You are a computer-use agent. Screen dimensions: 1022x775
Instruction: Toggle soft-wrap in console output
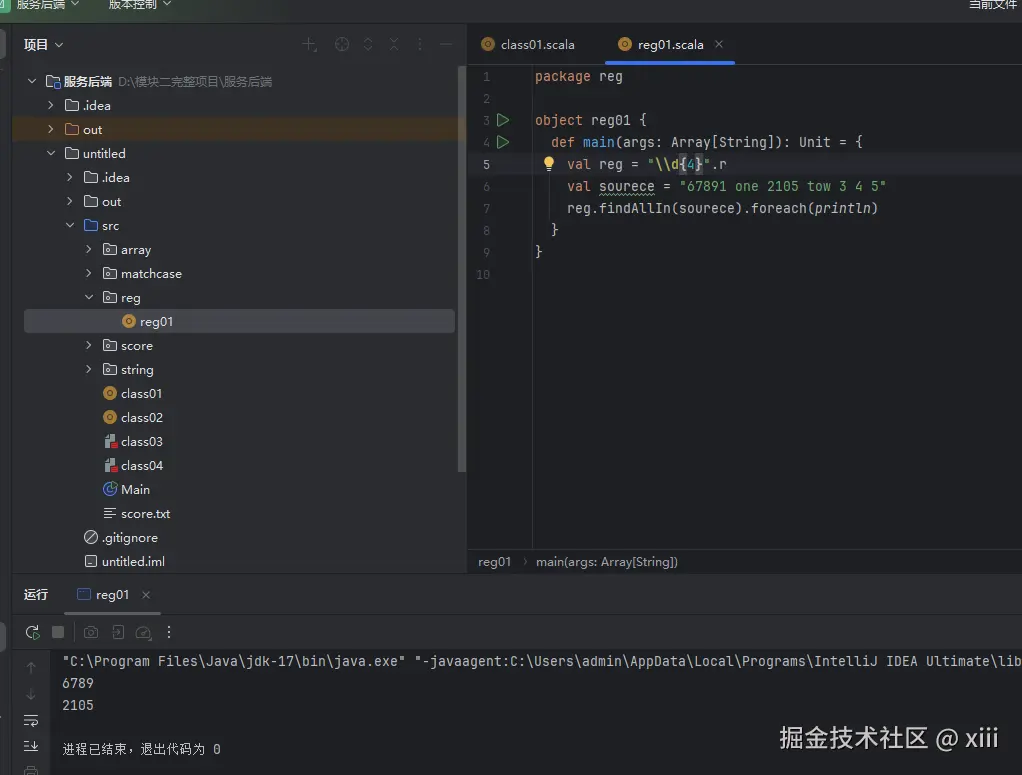31,721
